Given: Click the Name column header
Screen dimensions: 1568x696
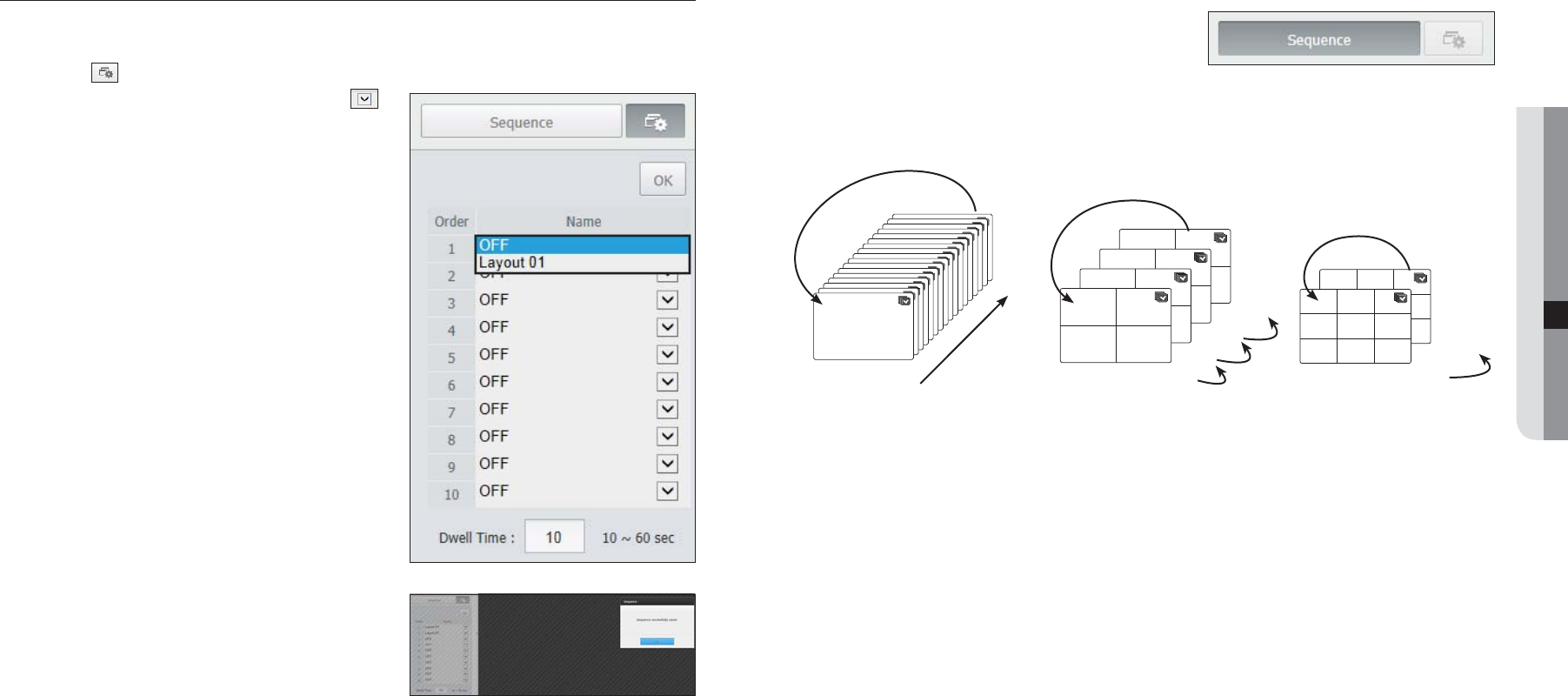Looking at the screenshot, I should (584, 222).
